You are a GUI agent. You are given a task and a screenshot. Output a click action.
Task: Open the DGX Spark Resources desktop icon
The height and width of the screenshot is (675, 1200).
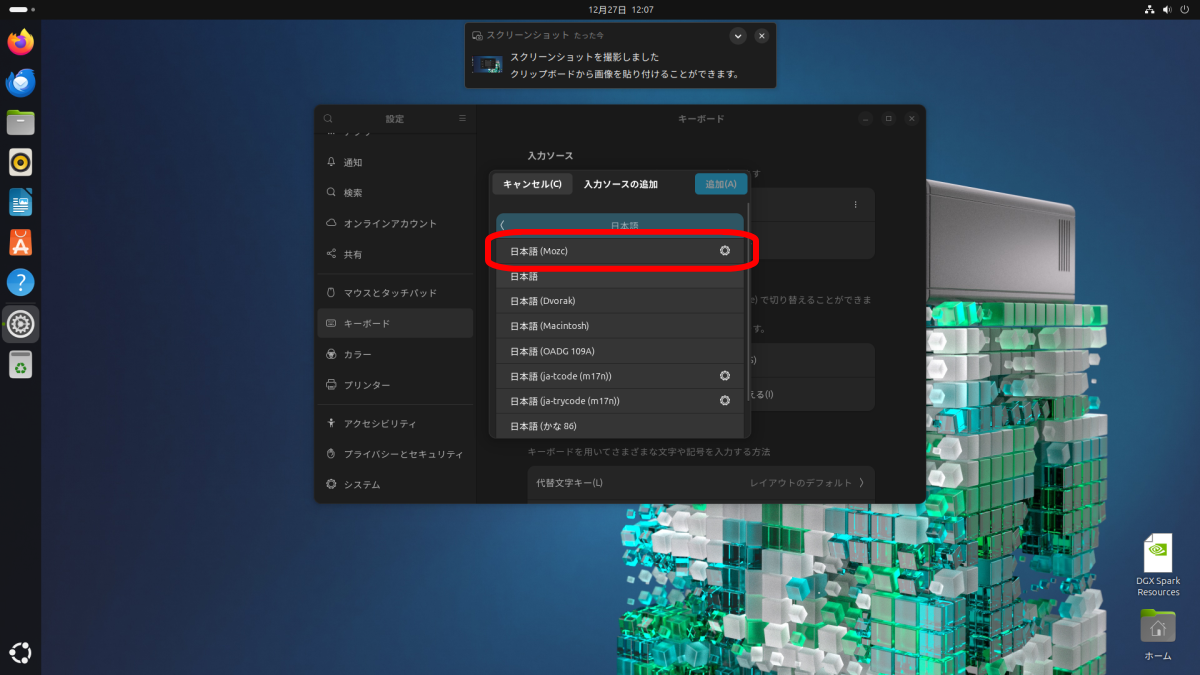(x=1157, y=565)
